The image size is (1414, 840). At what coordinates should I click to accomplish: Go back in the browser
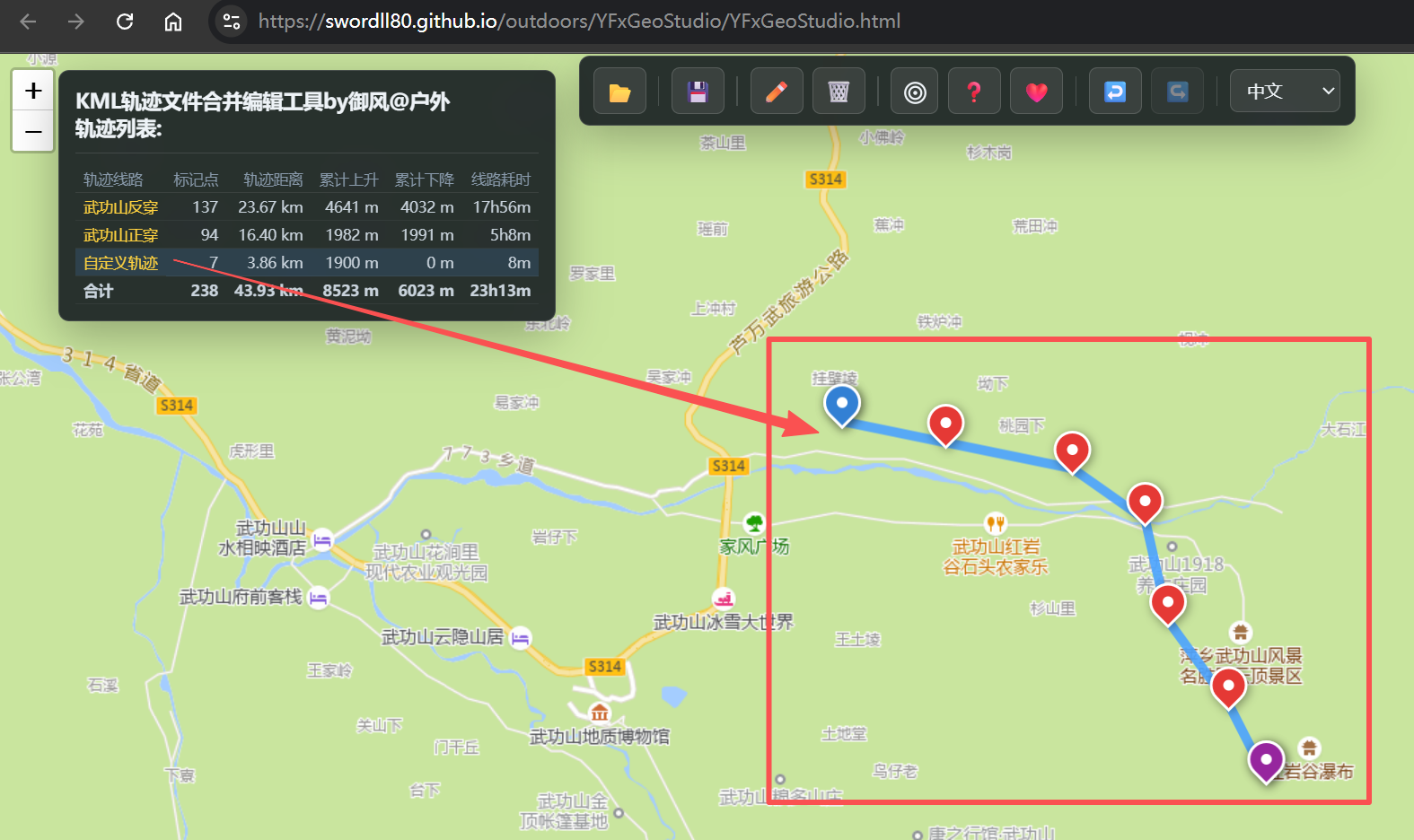tap(28, 22)
